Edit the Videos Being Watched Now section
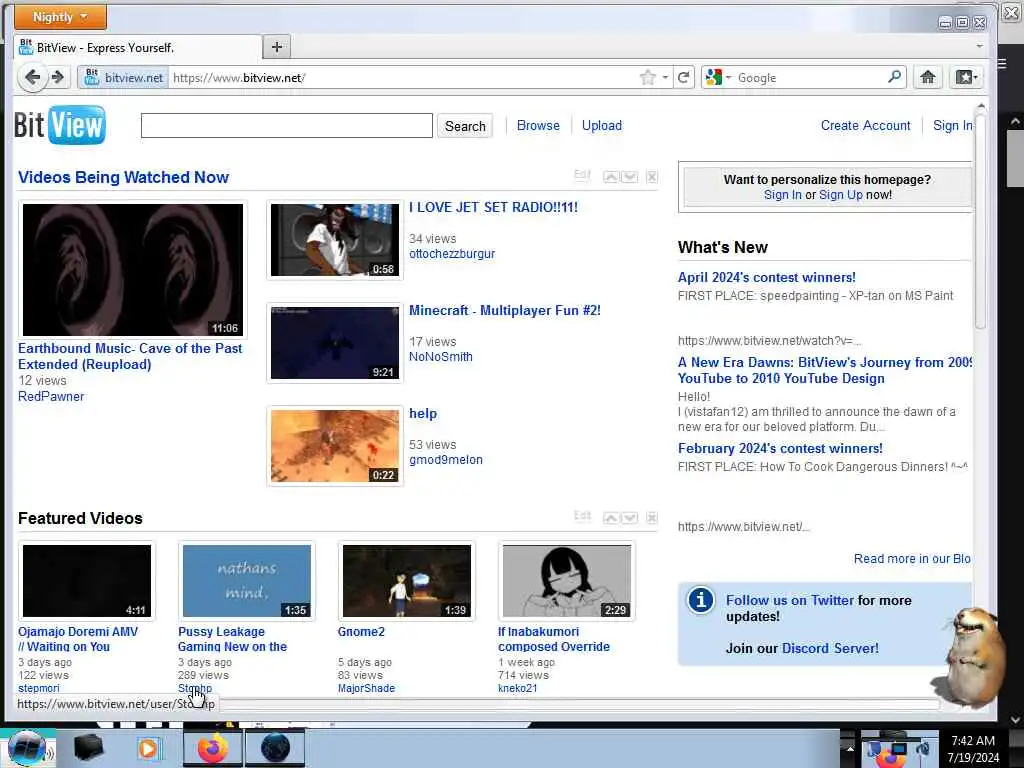 [x=582, y=175]
